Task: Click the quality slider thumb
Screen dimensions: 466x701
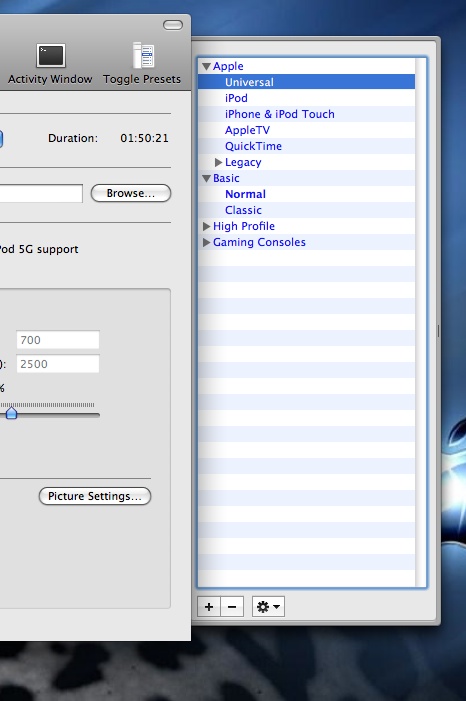Action: [x=11, y=413]
